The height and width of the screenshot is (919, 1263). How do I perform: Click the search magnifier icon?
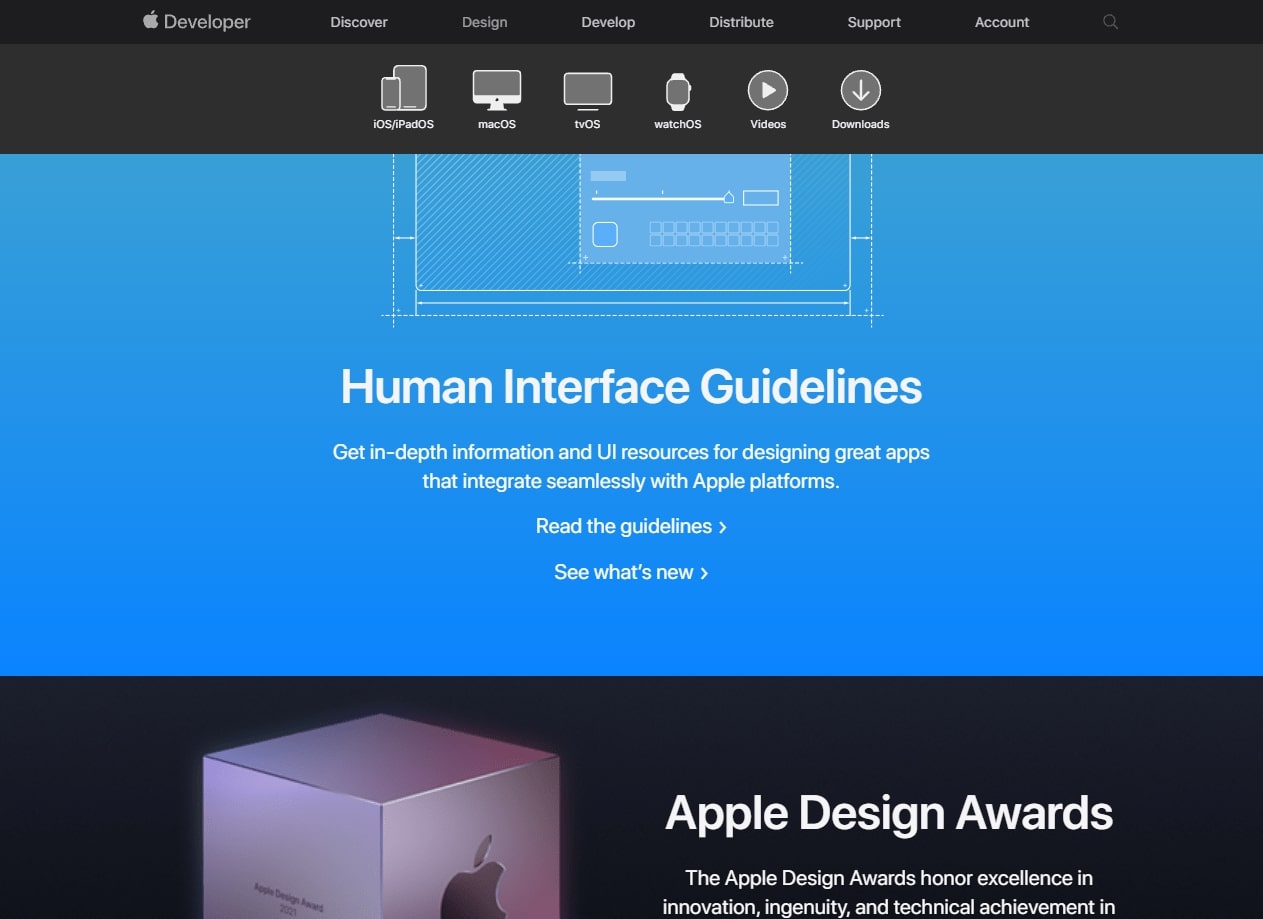[1110, 22]
